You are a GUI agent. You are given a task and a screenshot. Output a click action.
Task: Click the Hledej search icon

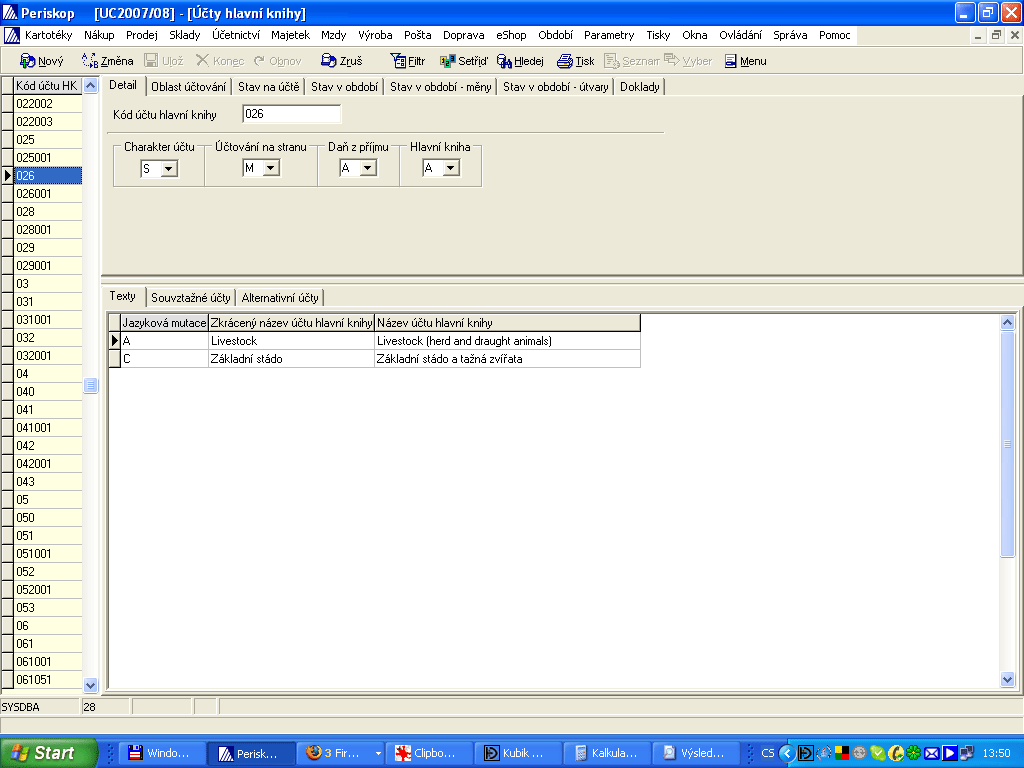504,61
